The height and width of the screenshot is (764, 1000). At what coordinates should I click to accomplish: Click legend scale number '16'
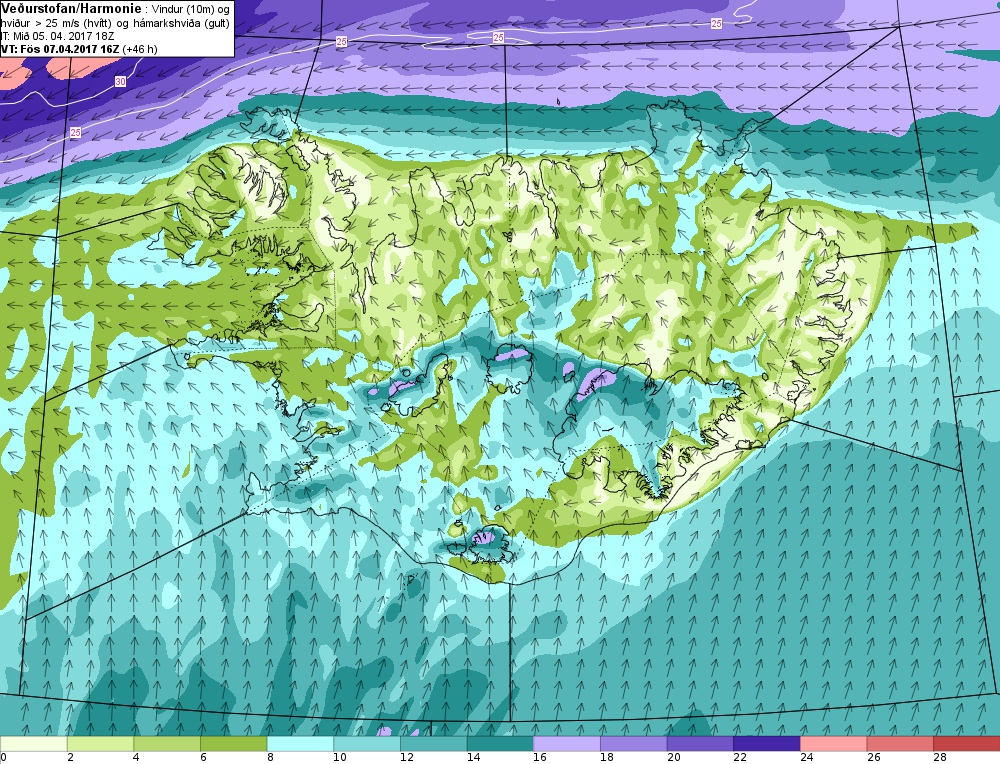[x=540, y=758]
